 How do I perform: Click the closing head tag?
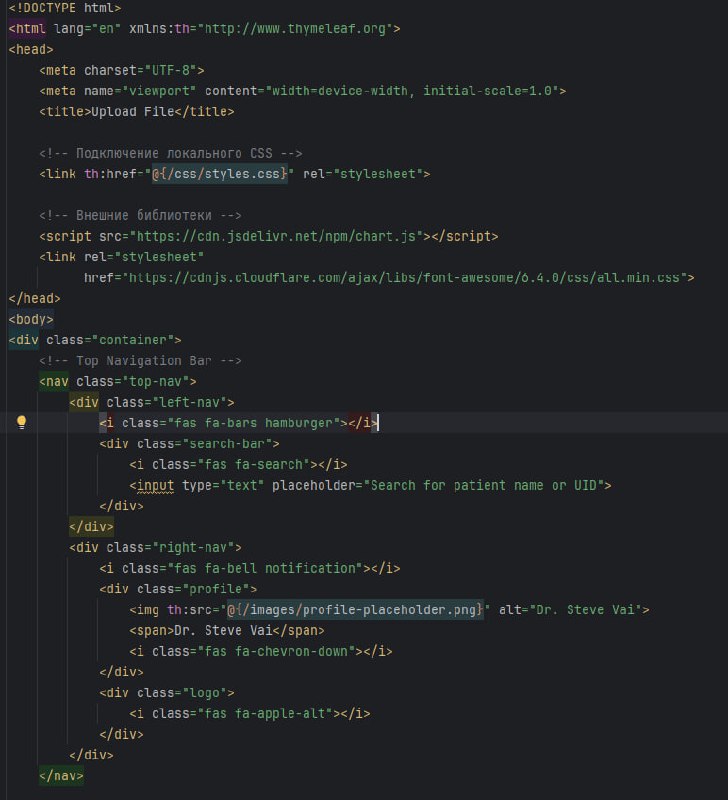point(34,298)
